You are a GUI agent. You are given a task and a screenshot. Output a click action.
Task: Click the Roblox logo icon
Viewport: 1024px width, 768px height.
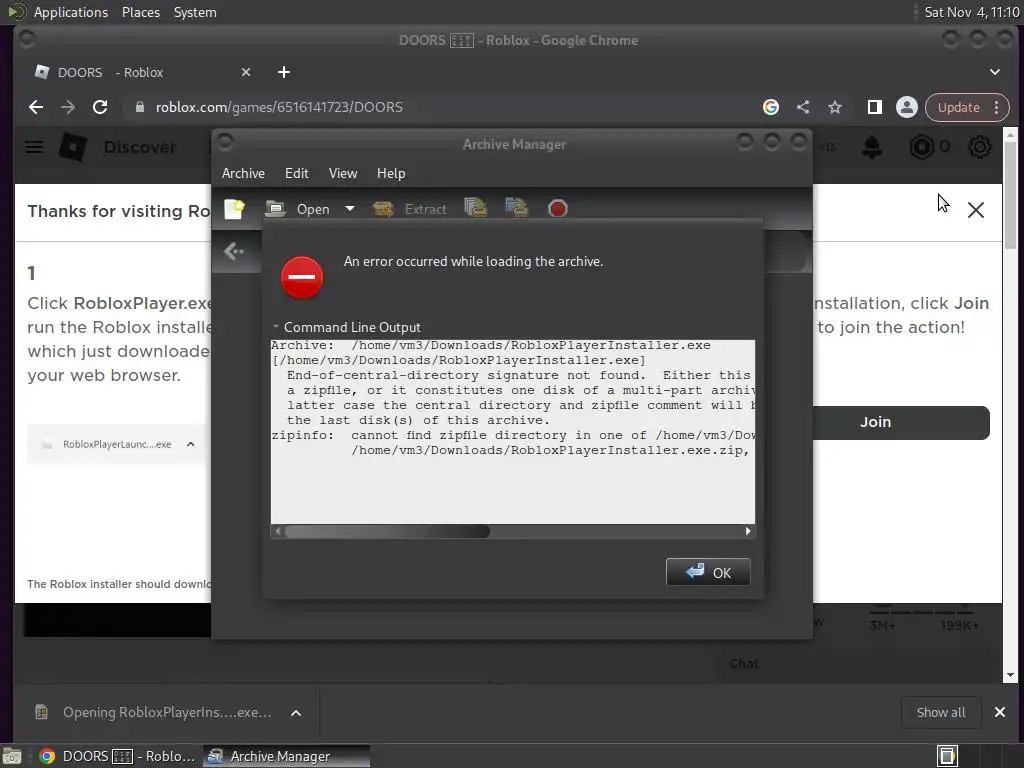(72, 147)
